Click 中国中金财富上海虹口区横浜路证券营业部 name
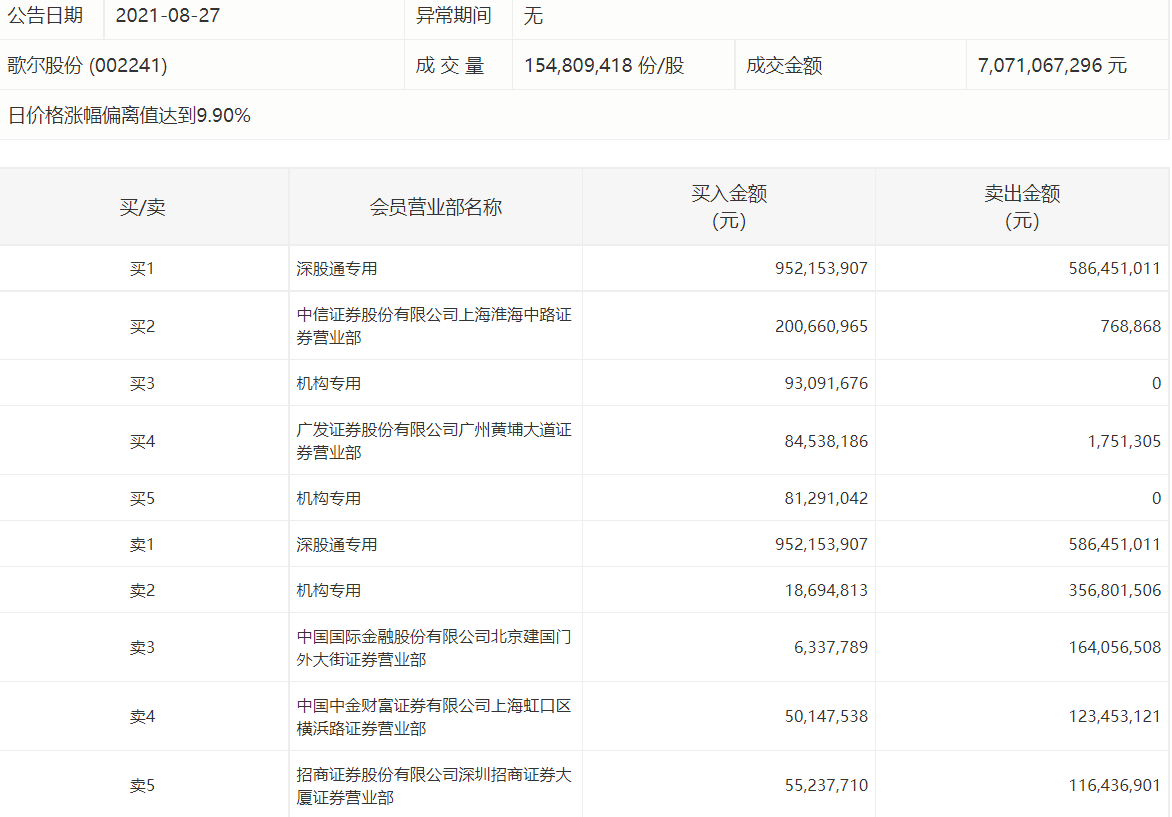This screenshot has height=817, width=1172. click(x=434, y=717)
